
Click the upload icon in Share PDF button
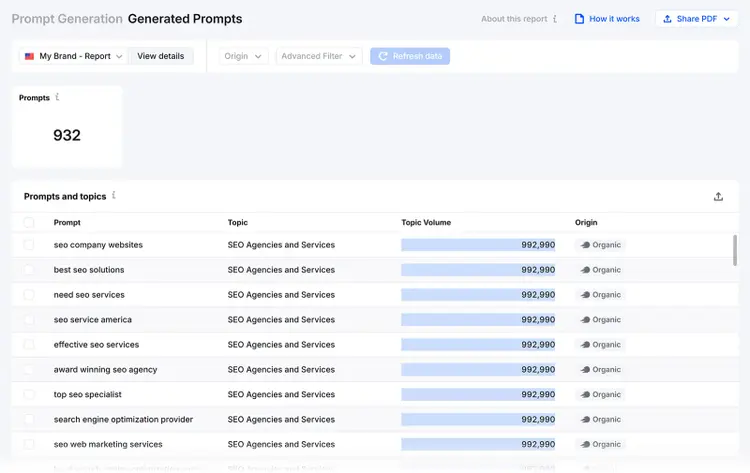click(x=667, y=19)
